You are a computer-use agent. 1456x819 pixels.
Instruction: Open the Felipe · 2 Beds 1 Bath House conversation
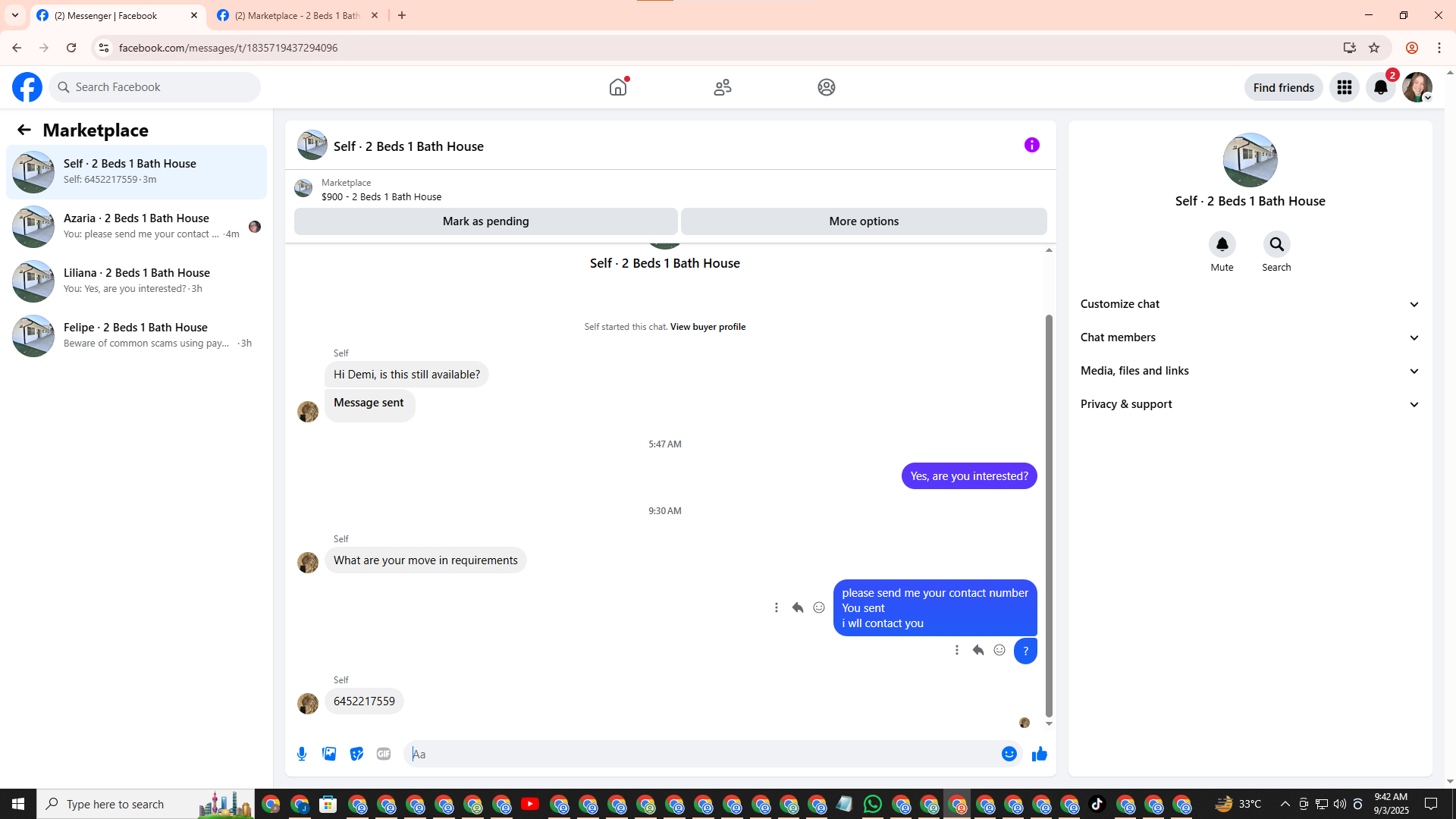136,336
